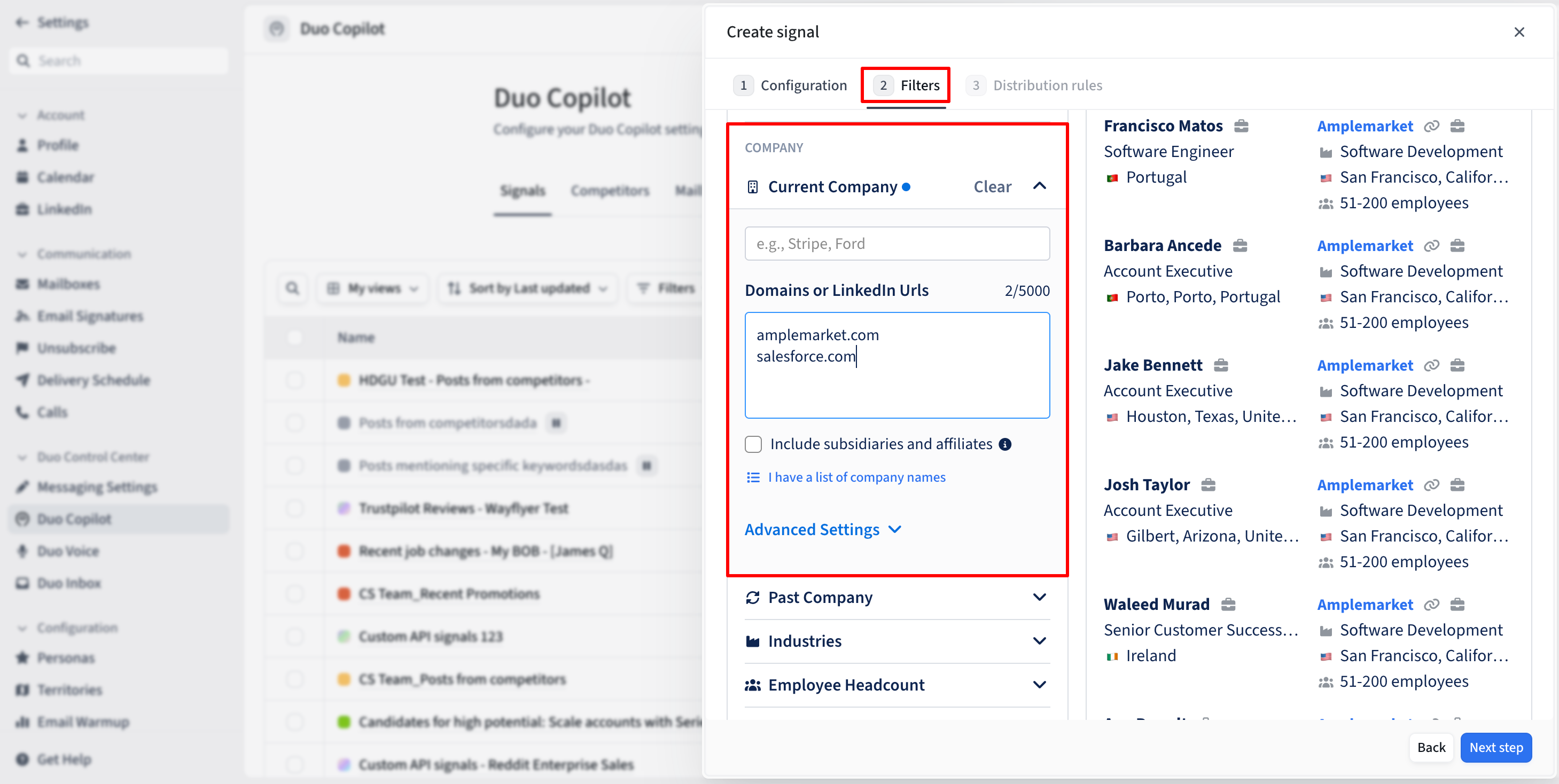Image resolution: width=1559 pixels, height=784 pixels.
Task: Click the briefcase icon next to Barbara Ancede
Action: (1240, 246)
